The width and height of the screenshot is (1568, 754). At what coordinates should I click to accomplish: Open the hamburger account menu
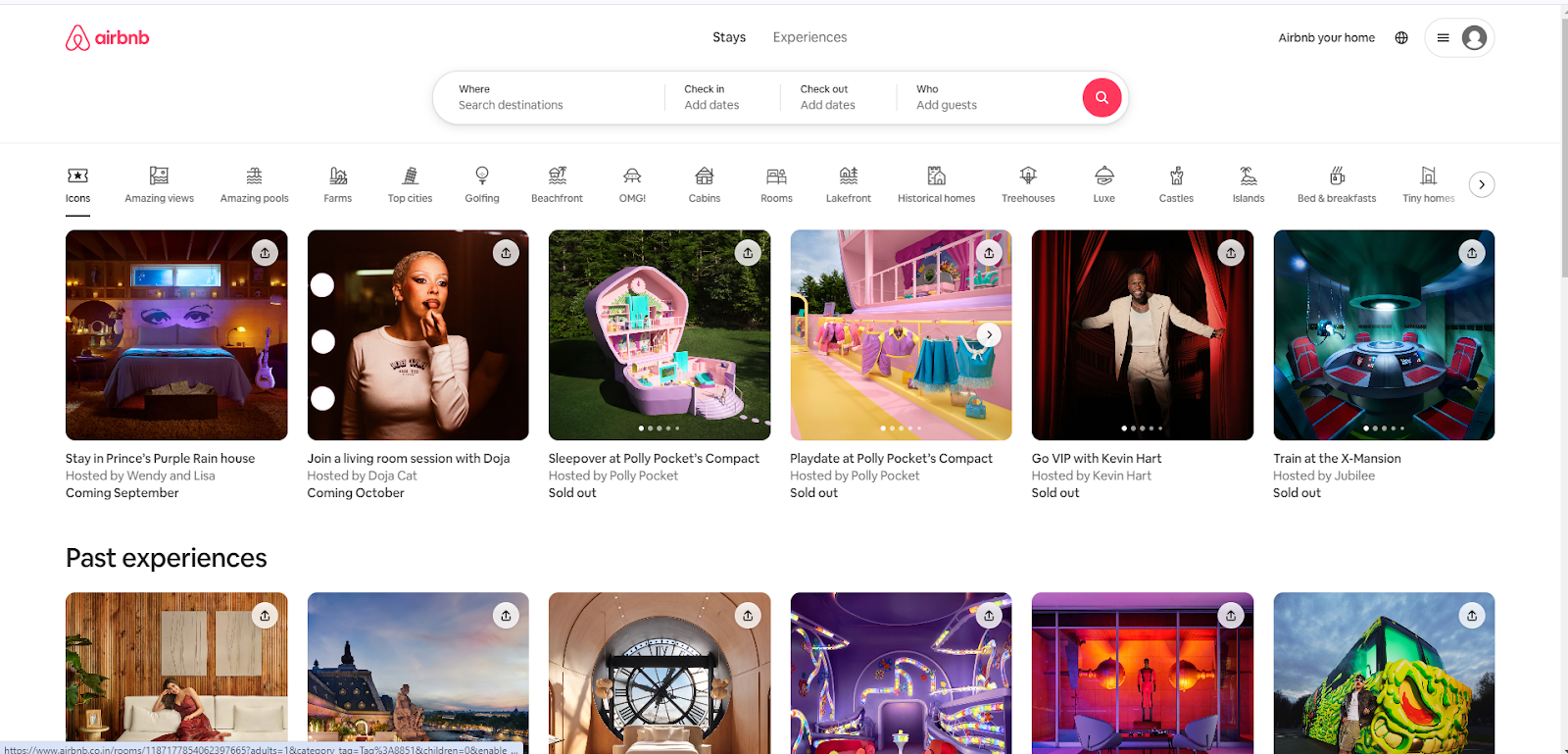pyautogui.click(x=1443, y=37)
